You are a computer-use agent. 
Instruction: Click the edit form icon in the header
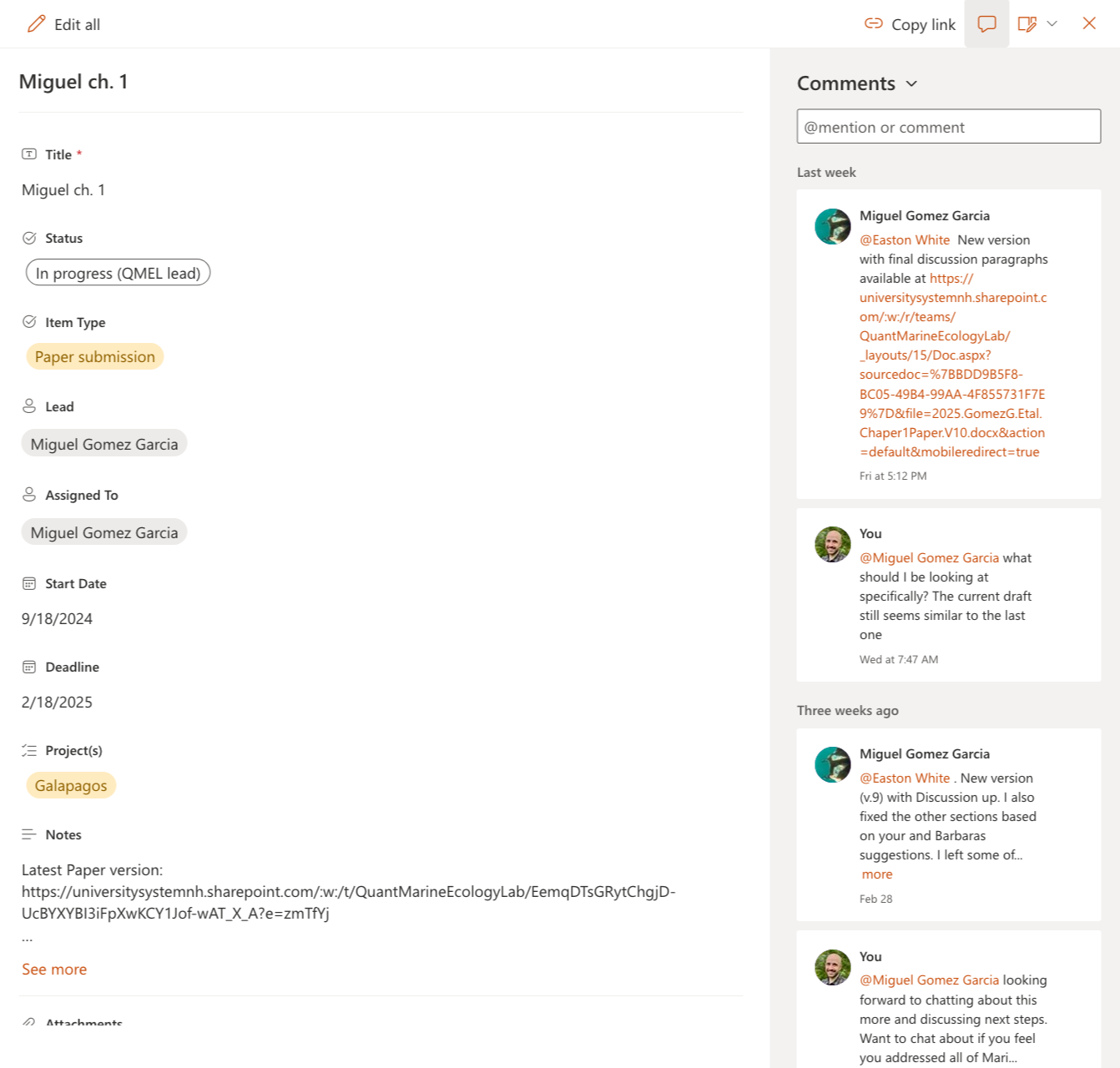click(x=1027, y=24)
